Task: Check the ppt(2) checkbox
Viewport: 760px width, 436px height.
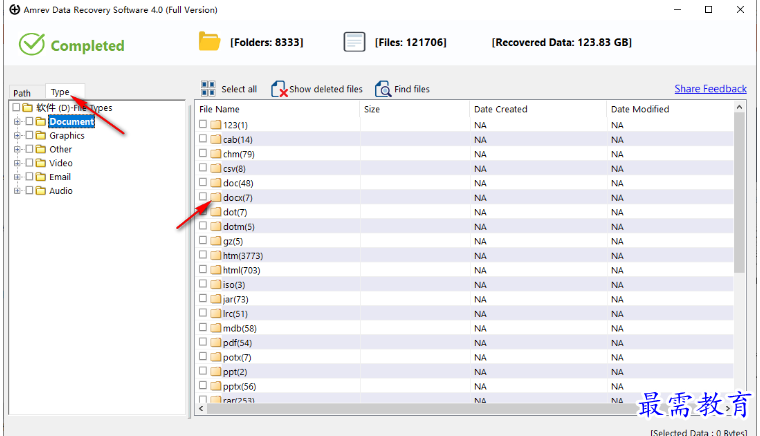Action: pos(203,371)
